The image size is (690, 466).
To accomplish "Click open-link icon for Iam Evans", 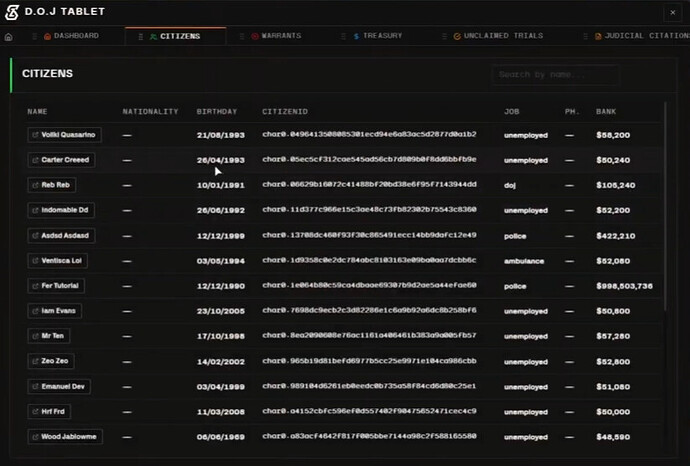I will (x=36, y=311).
